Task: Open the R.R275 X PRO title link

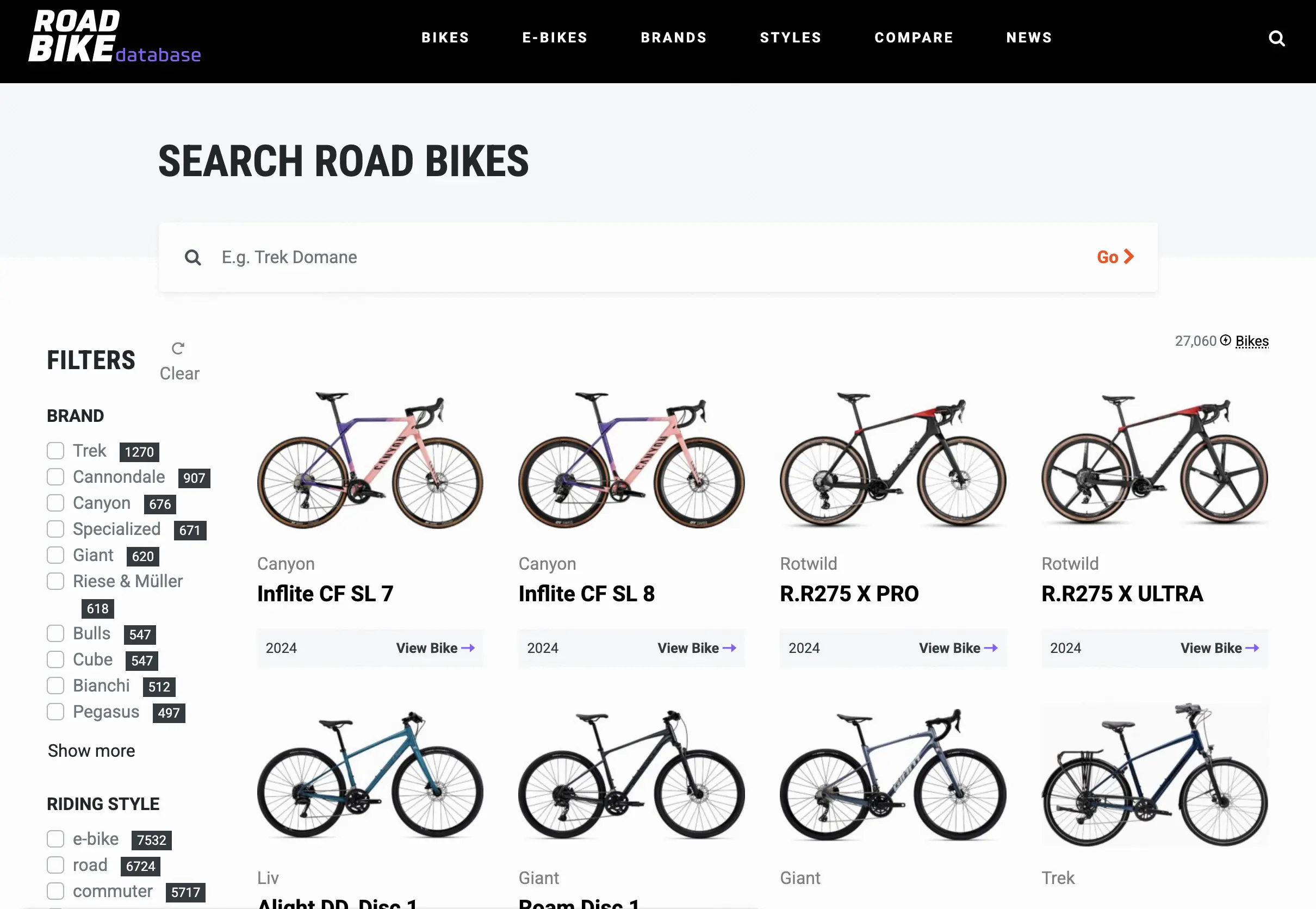Action: click(x=849, y=594)
